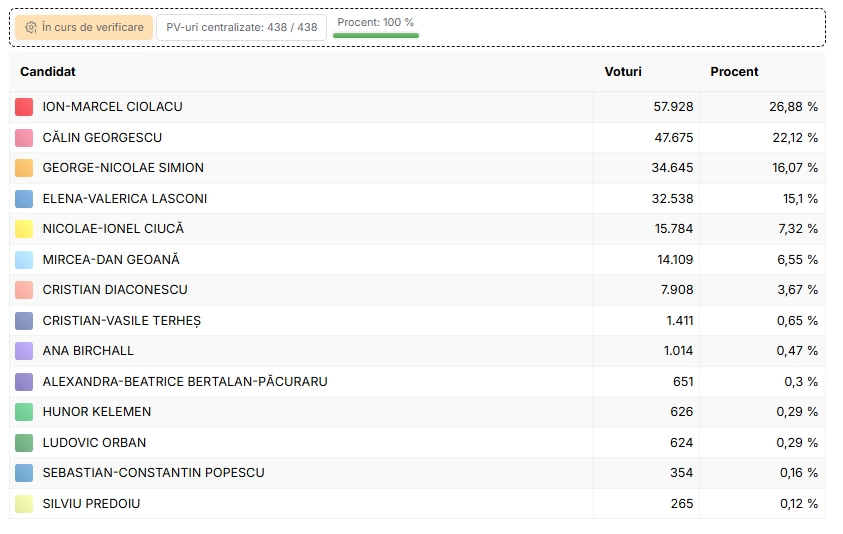Click the green Procent 100% progress bar
Screen dimensions: 843x534
click(x=376, y=35)
